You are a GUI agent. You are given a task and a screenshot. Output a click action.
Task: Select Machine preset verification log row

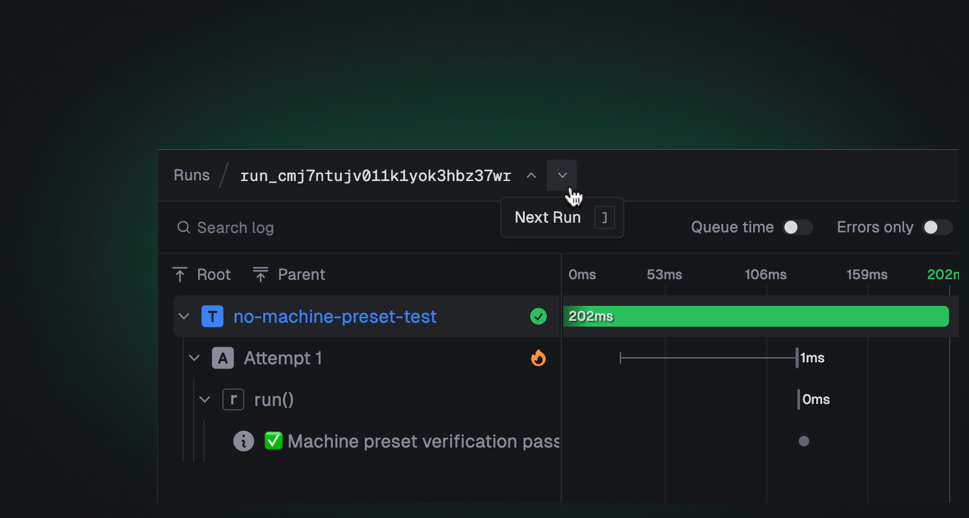[x=366, y=441]
